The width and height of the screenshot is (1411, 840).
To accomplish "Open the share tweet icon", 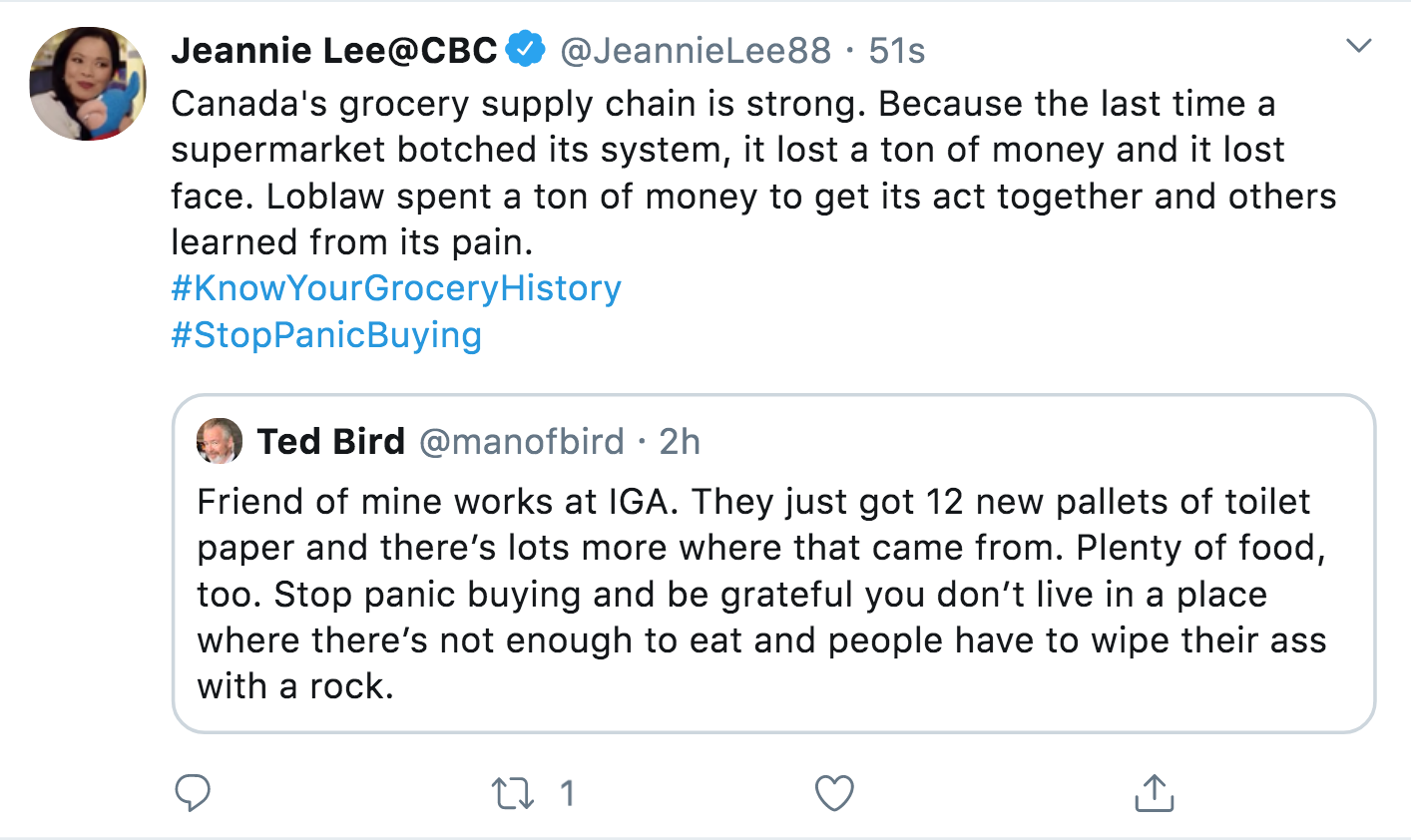I will [x=1155, y=793].
